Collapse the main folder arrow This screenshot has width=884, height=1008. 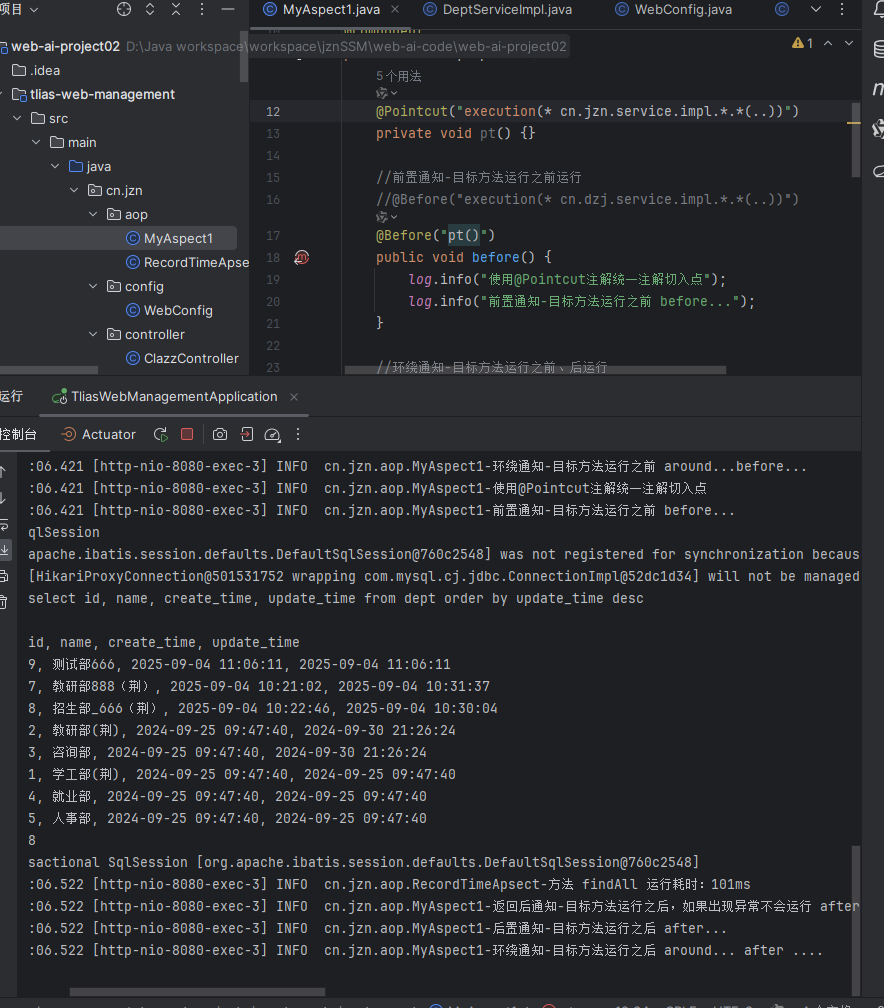[36, 142]
